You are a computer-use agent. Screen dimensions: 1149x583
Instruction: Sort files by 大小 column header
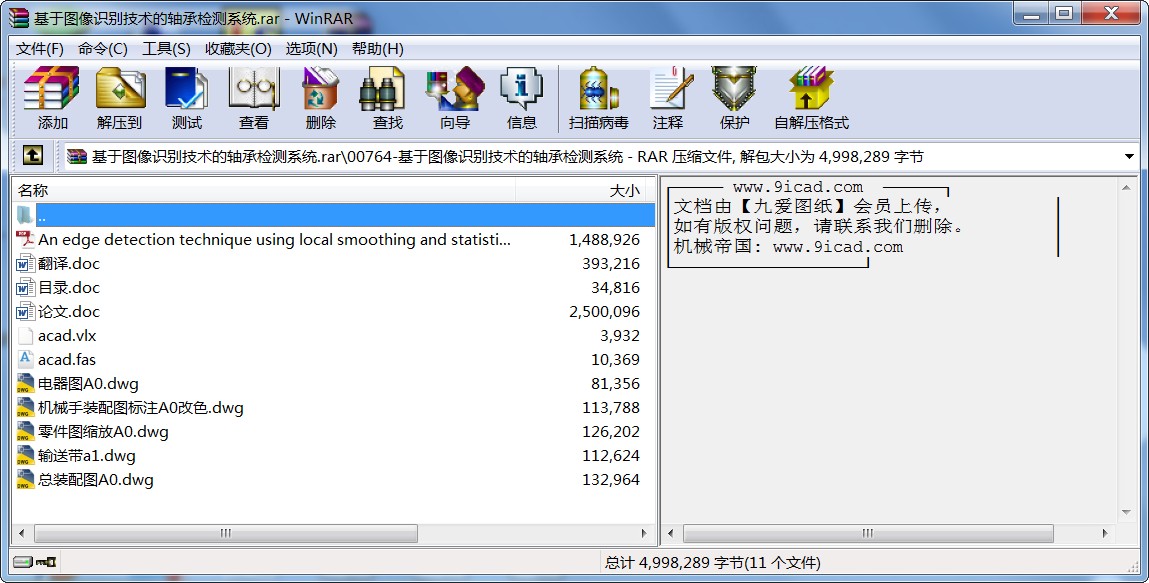coord(580,190)
